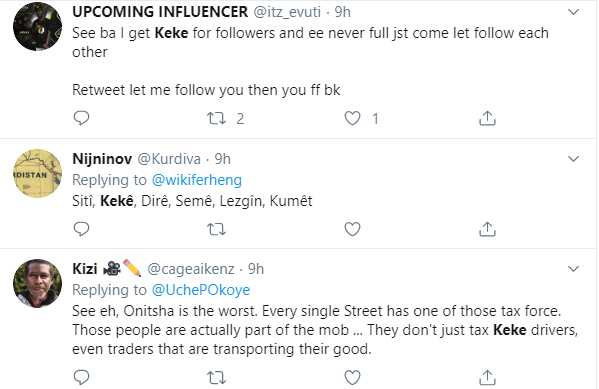Share the tweet by @itz_evuti
This screenshot has width=599, height=389.
coord(487,118)
